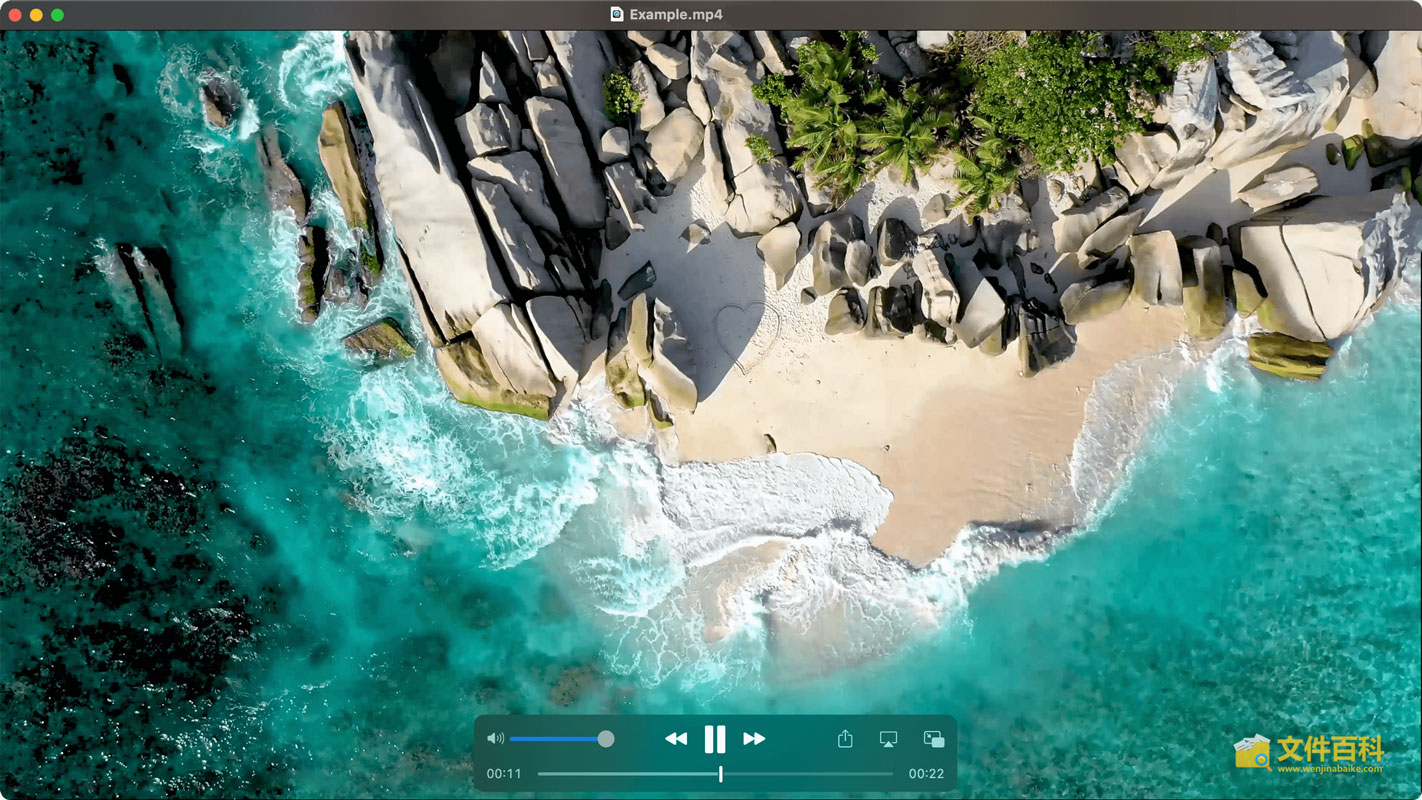Click the rewind button
1422x800 pixels.
coord(676,739)
